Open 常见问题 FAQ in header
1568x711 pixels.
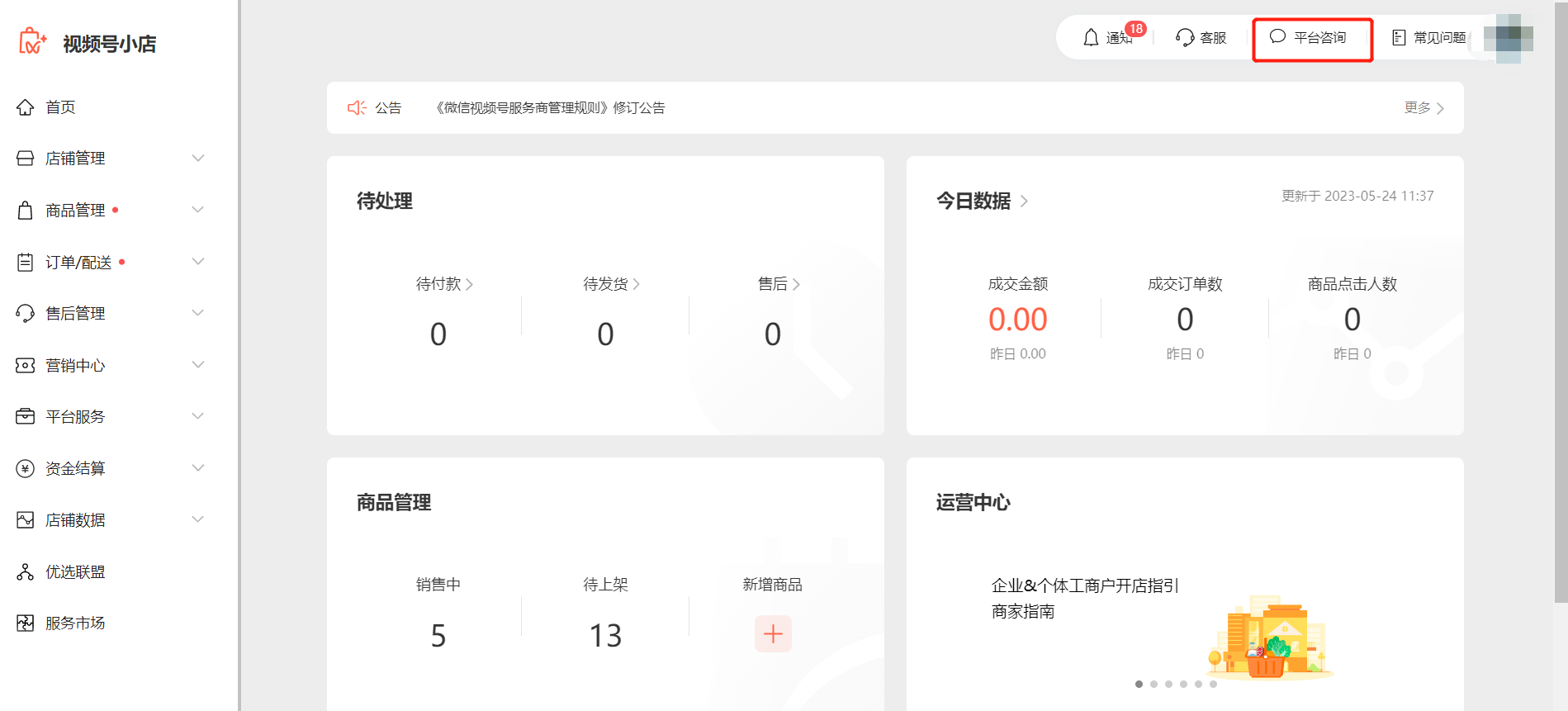click(x=1439, y=38)
